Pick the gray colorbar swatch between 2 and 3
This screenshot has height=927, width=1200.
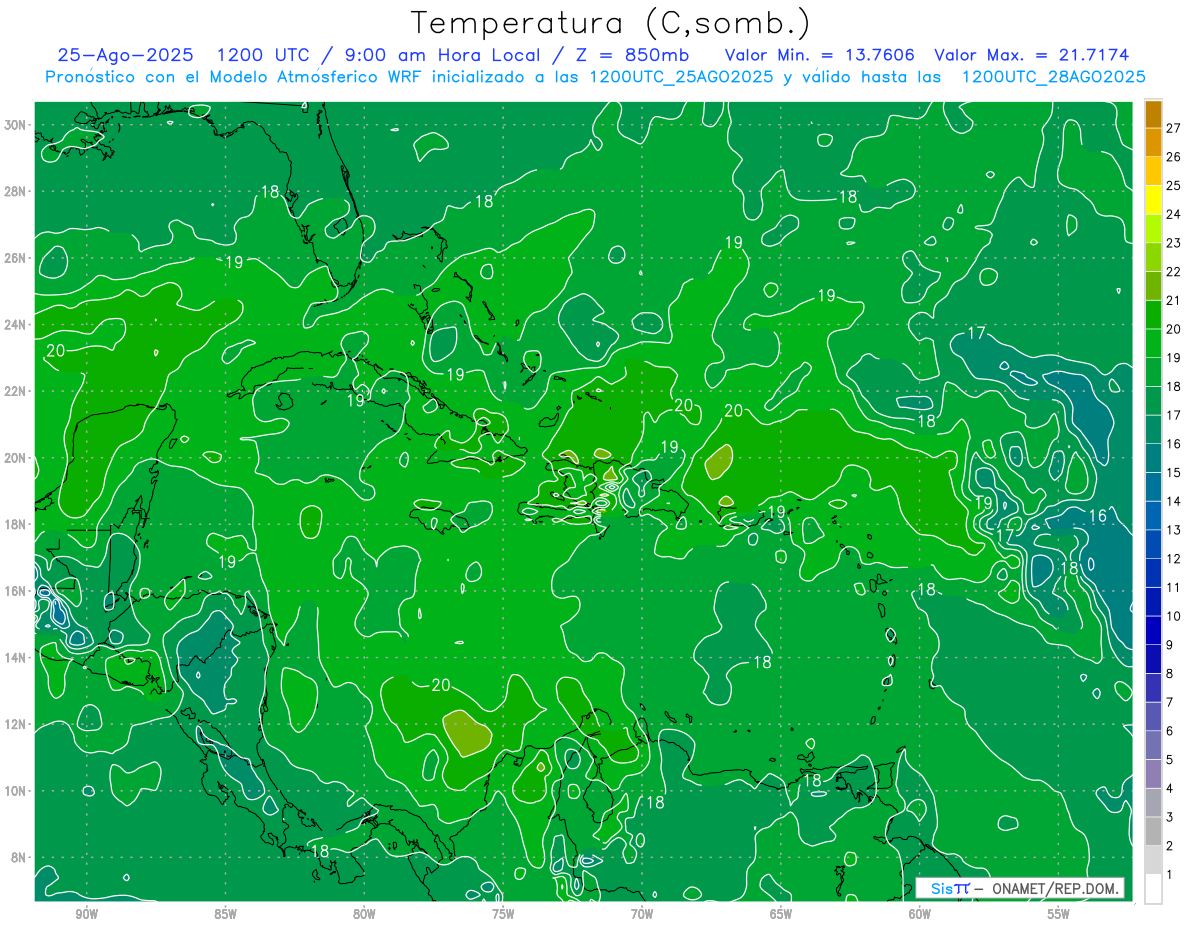pos(1153,831)
